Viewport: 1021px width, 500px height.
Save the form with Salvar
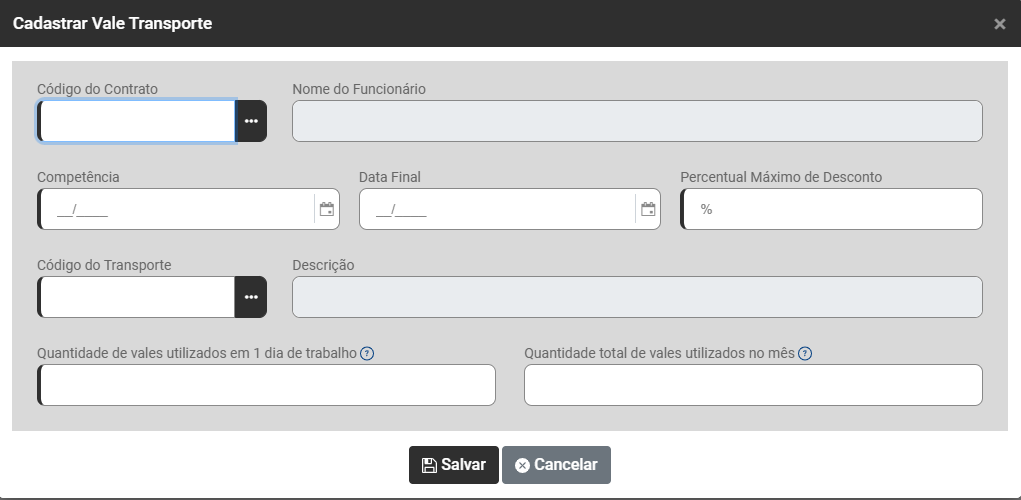point(453,465)
